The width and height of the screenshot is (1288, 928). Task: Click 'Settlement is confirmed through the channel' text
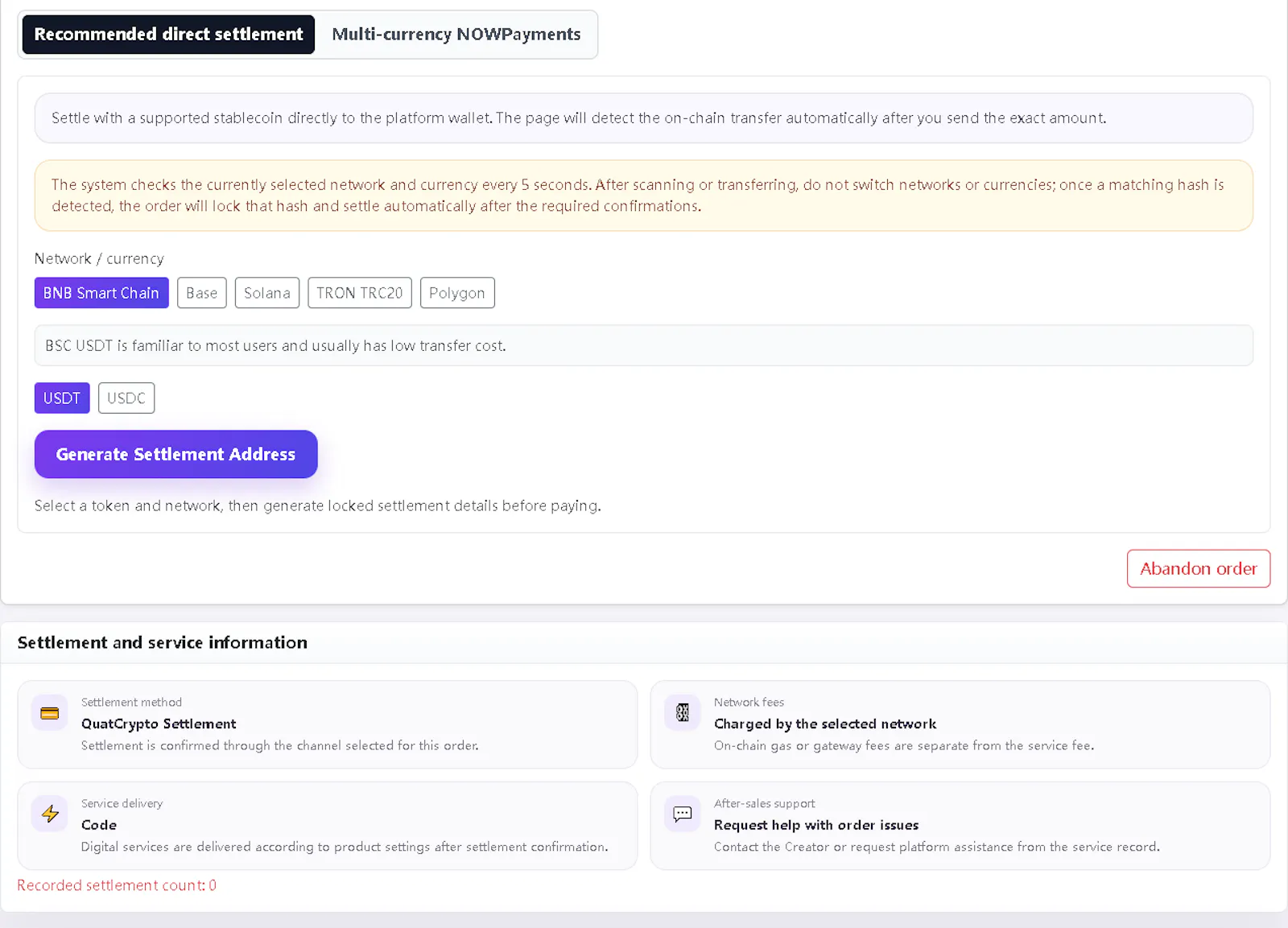pyautogui.click(x=280, y=745)
